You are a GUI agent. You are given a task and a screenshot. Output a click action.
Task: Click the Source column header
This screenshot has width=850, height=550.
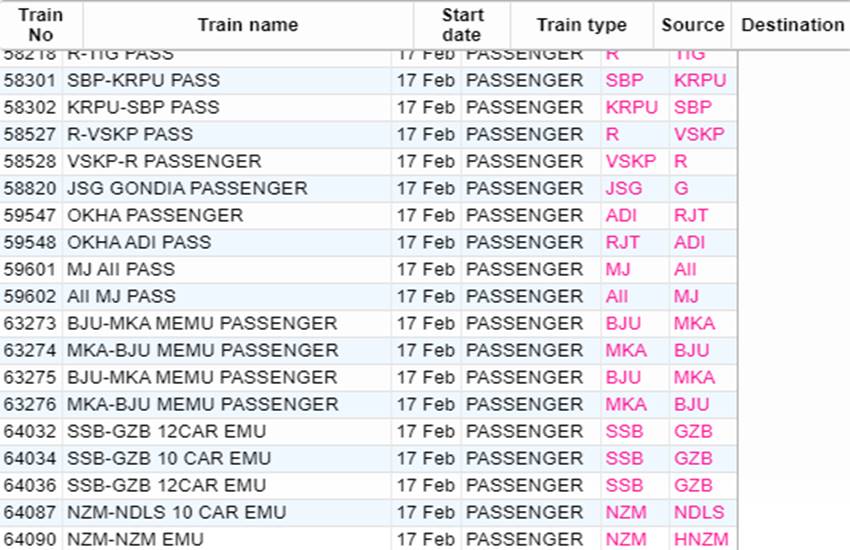click(x=692, y=25)
